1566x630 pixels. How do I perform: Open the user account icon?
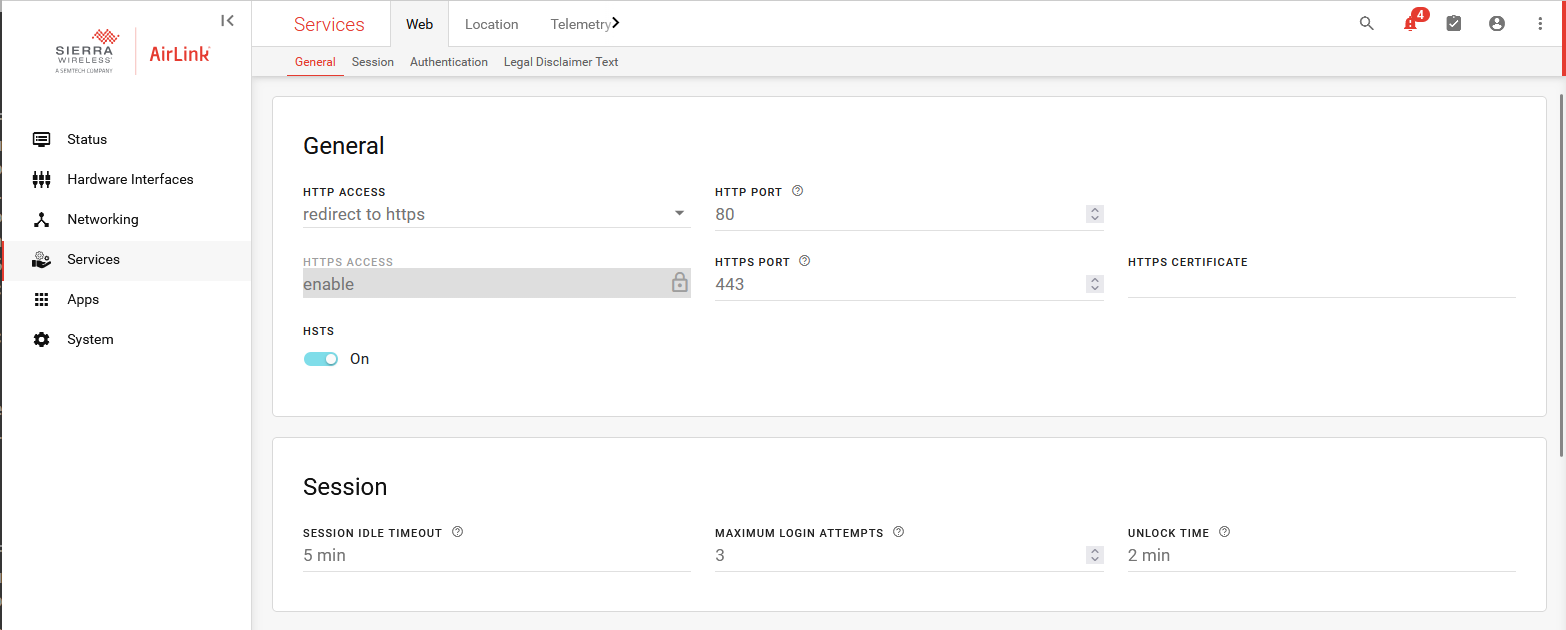tap(1496, 23)
